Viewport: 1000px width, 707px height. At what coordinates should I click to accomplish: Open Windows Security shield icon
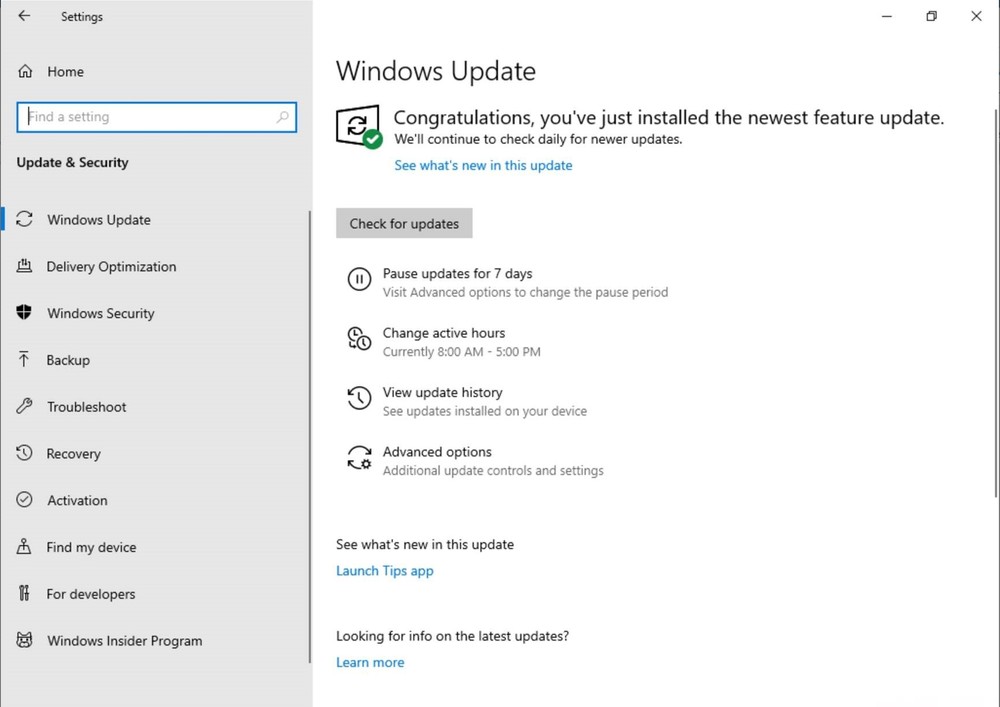(24, 313)
